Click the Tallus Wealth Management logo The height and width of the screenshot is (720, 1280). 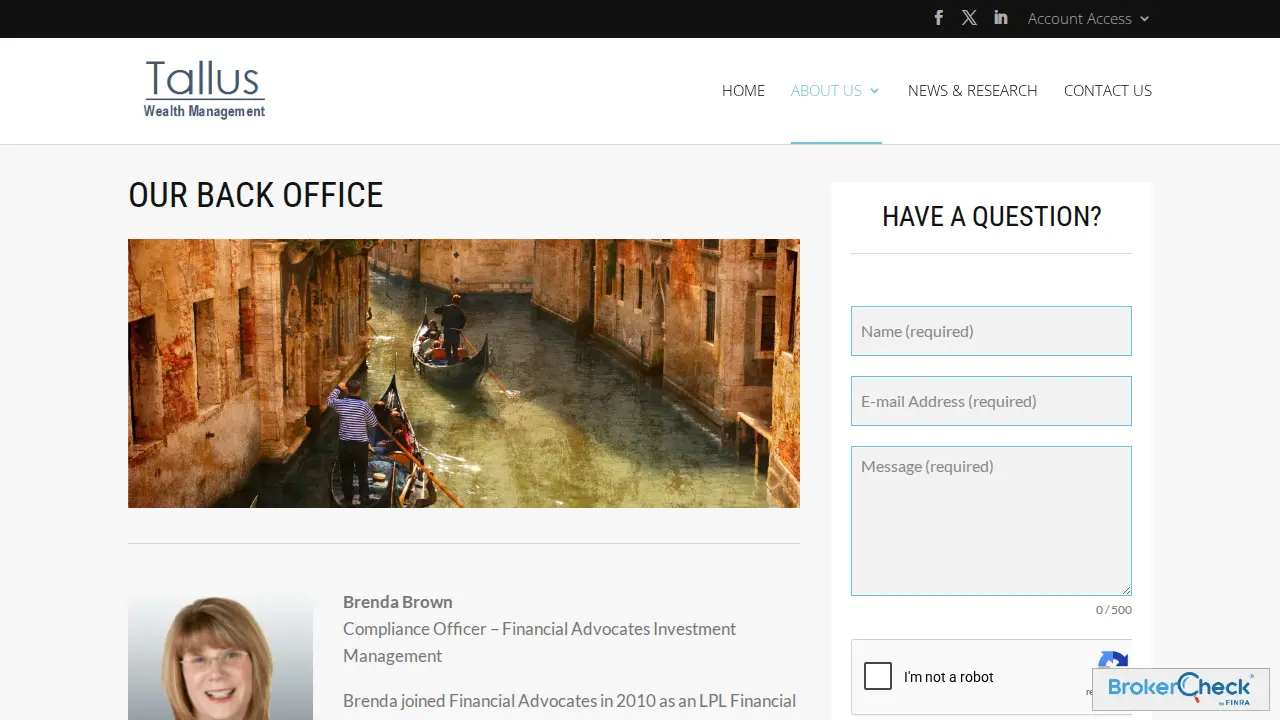pyautogui.click(x=204, y=90)
